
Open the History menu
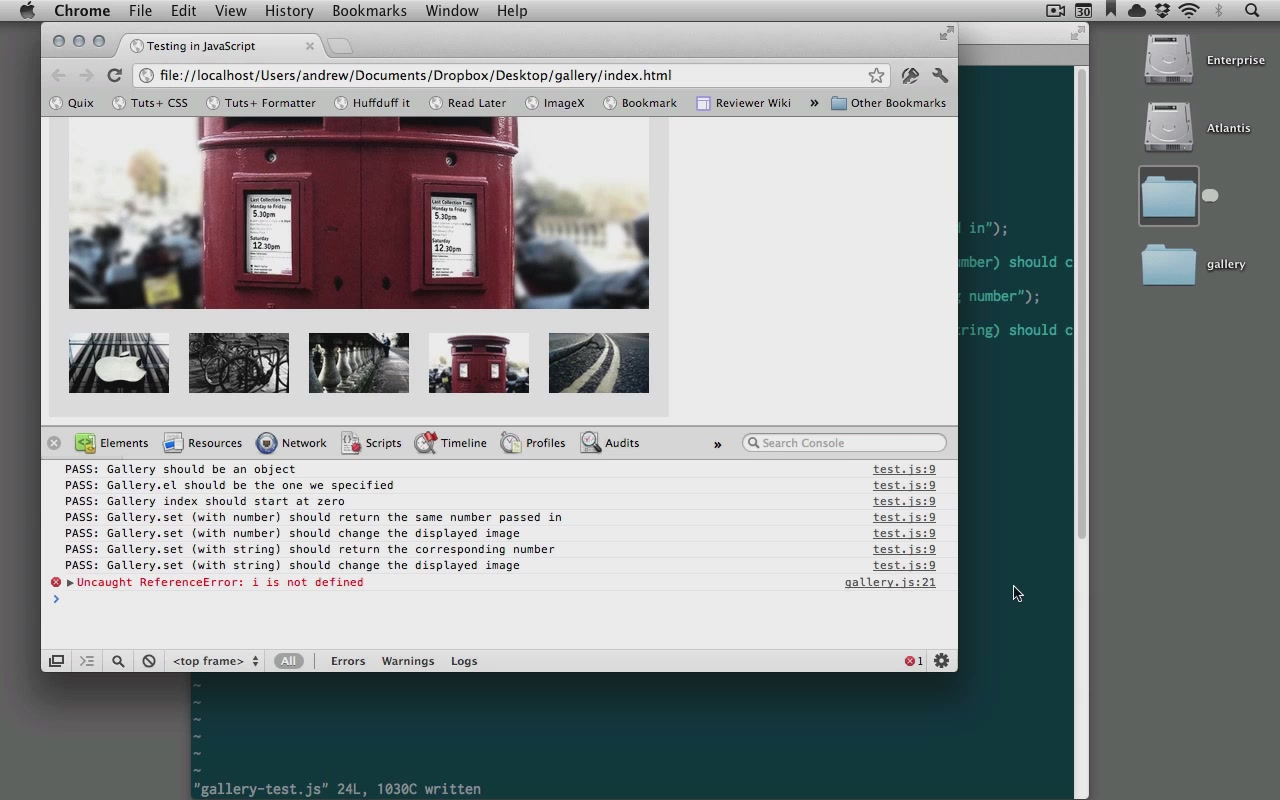point(289,11)
